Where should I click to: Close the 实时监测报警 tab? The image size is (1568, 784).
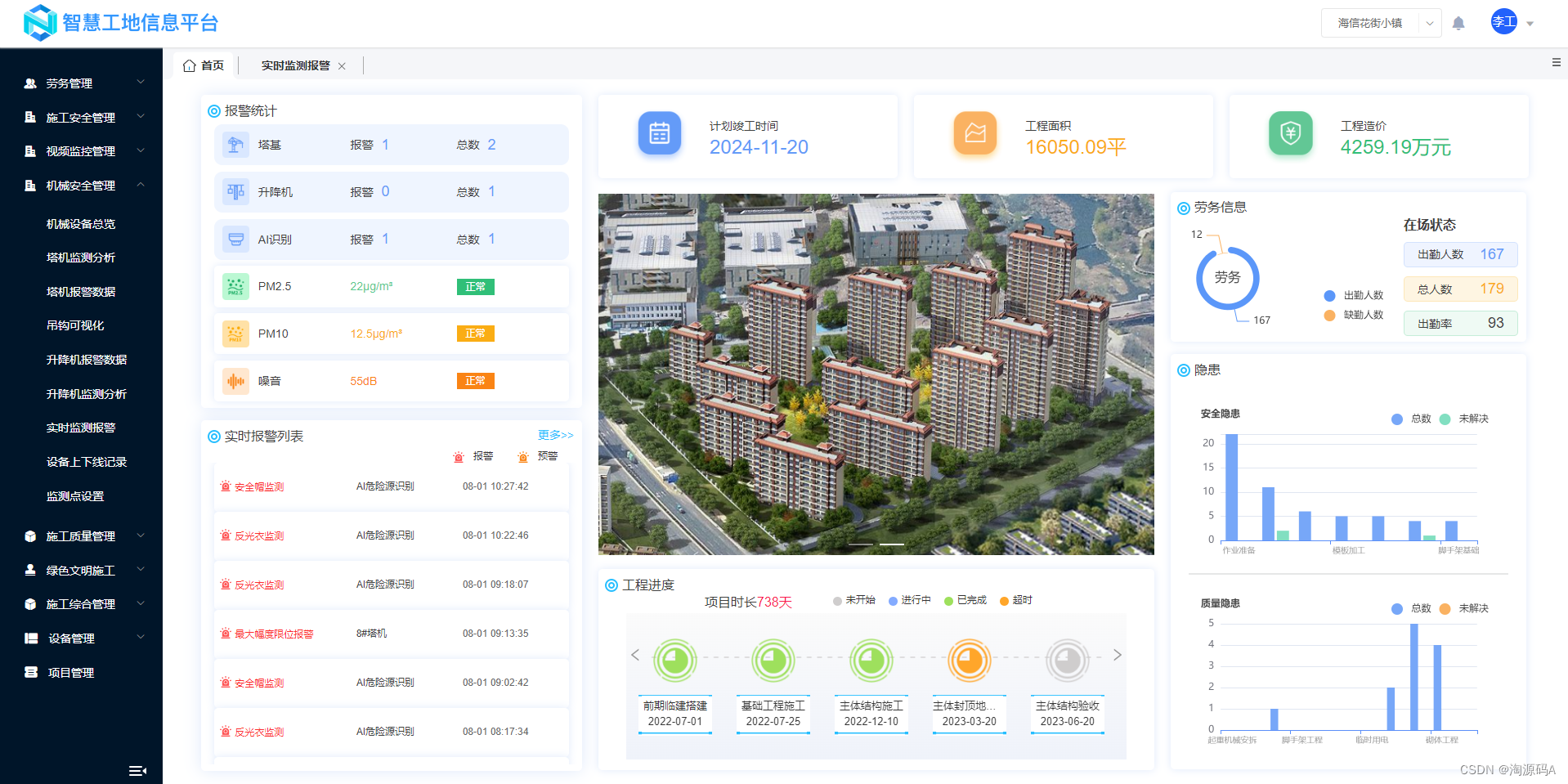point(342,66)
